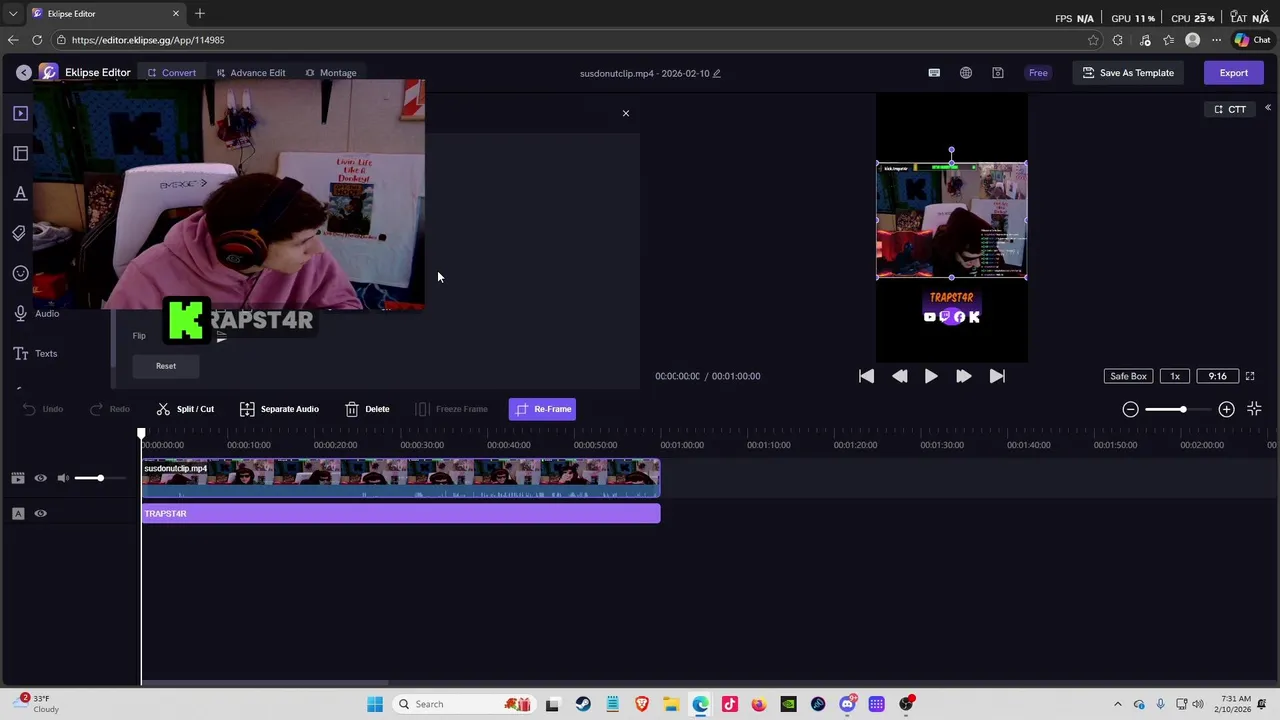The height and width of the screenshot is (720, 1280).
Task: Switch to the Advance Edit tab
Action: [250, 72]
